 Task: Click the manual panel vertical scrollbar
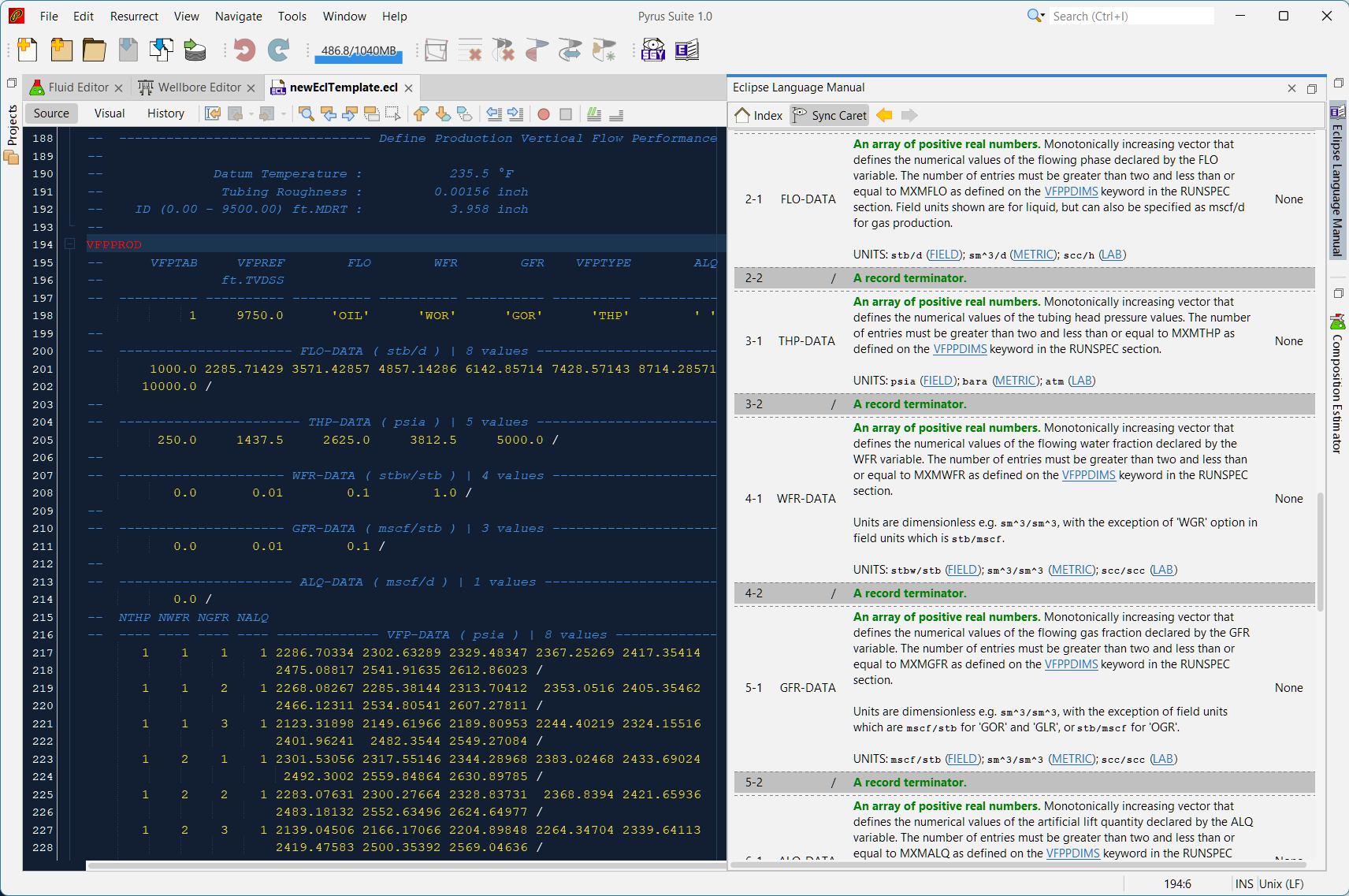tap(1320, 552)
